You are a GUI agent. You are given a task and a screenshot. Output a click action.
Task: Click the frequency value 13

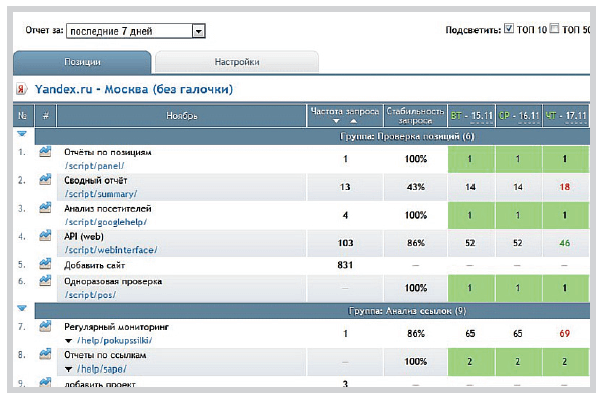345,187
